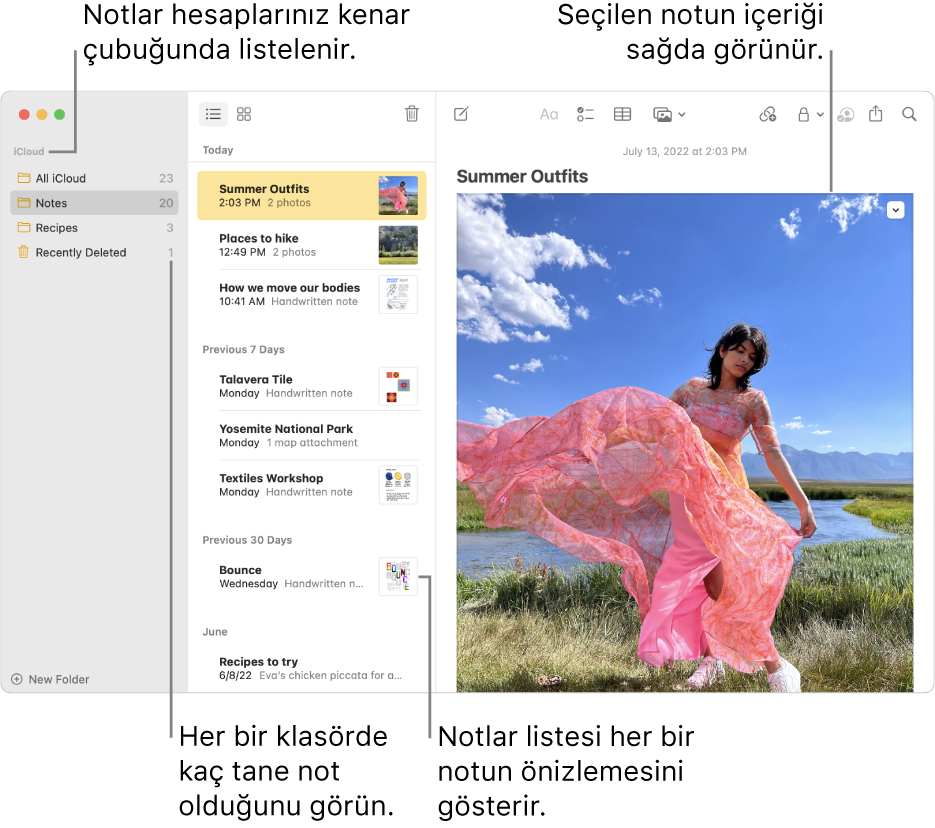Insert a table into the note
Viewport: 935px width, 828px height.
click(622, 115)
